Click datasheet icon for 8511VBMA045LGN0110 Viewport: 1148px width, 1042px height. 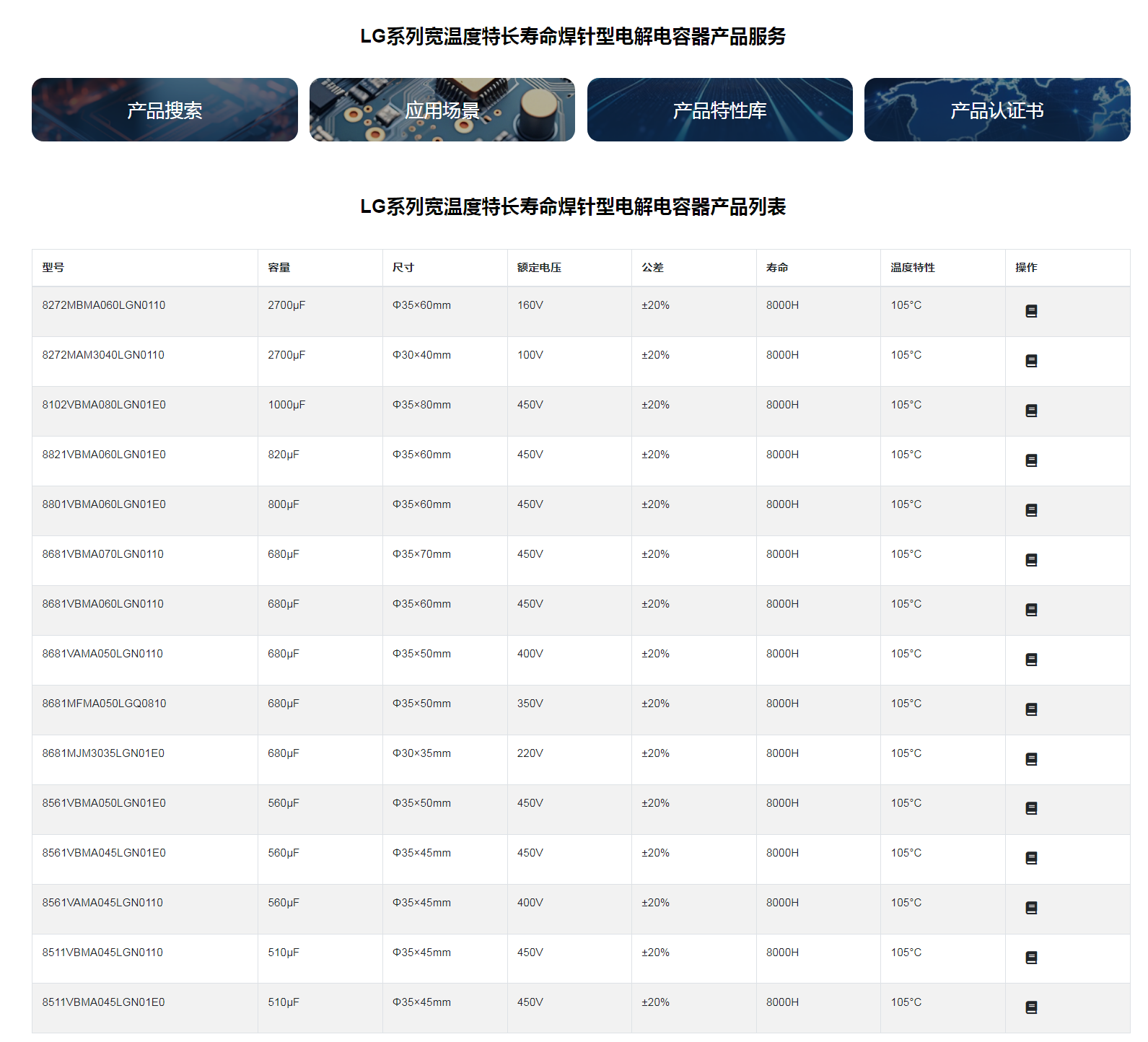(1031, 958)
